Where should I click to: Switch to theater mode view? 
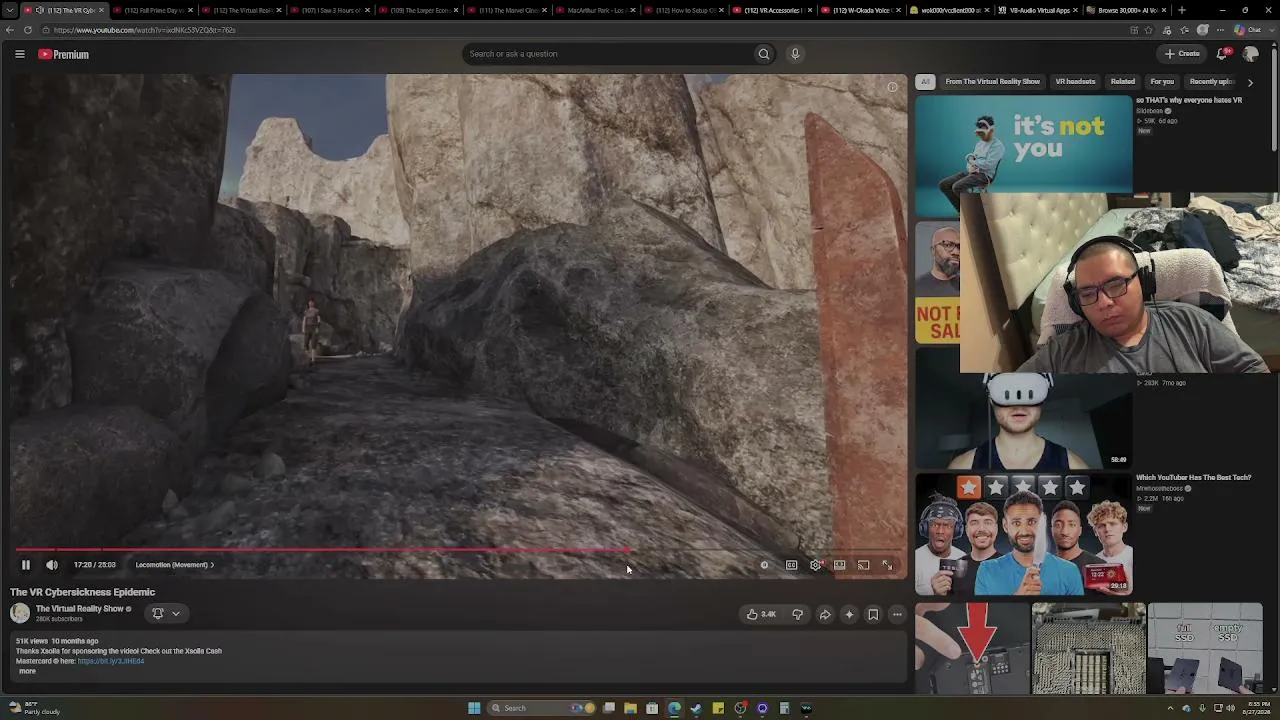point(840,565)
